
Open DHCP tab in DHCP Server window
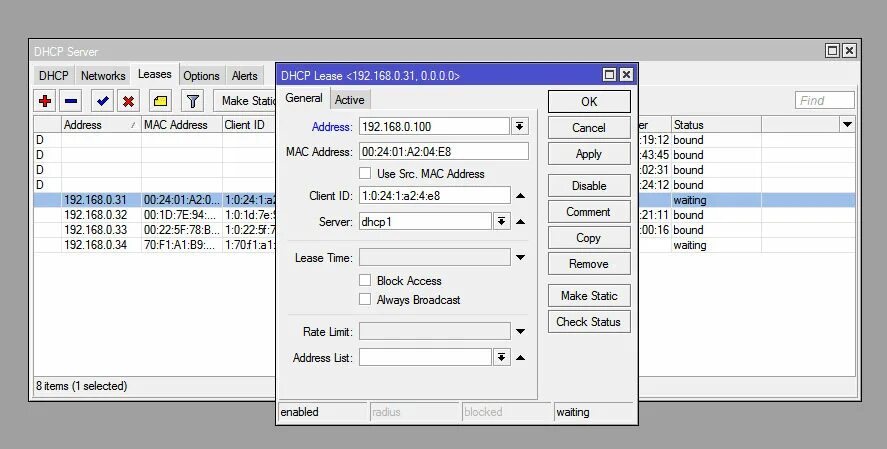tap(54, 76)
